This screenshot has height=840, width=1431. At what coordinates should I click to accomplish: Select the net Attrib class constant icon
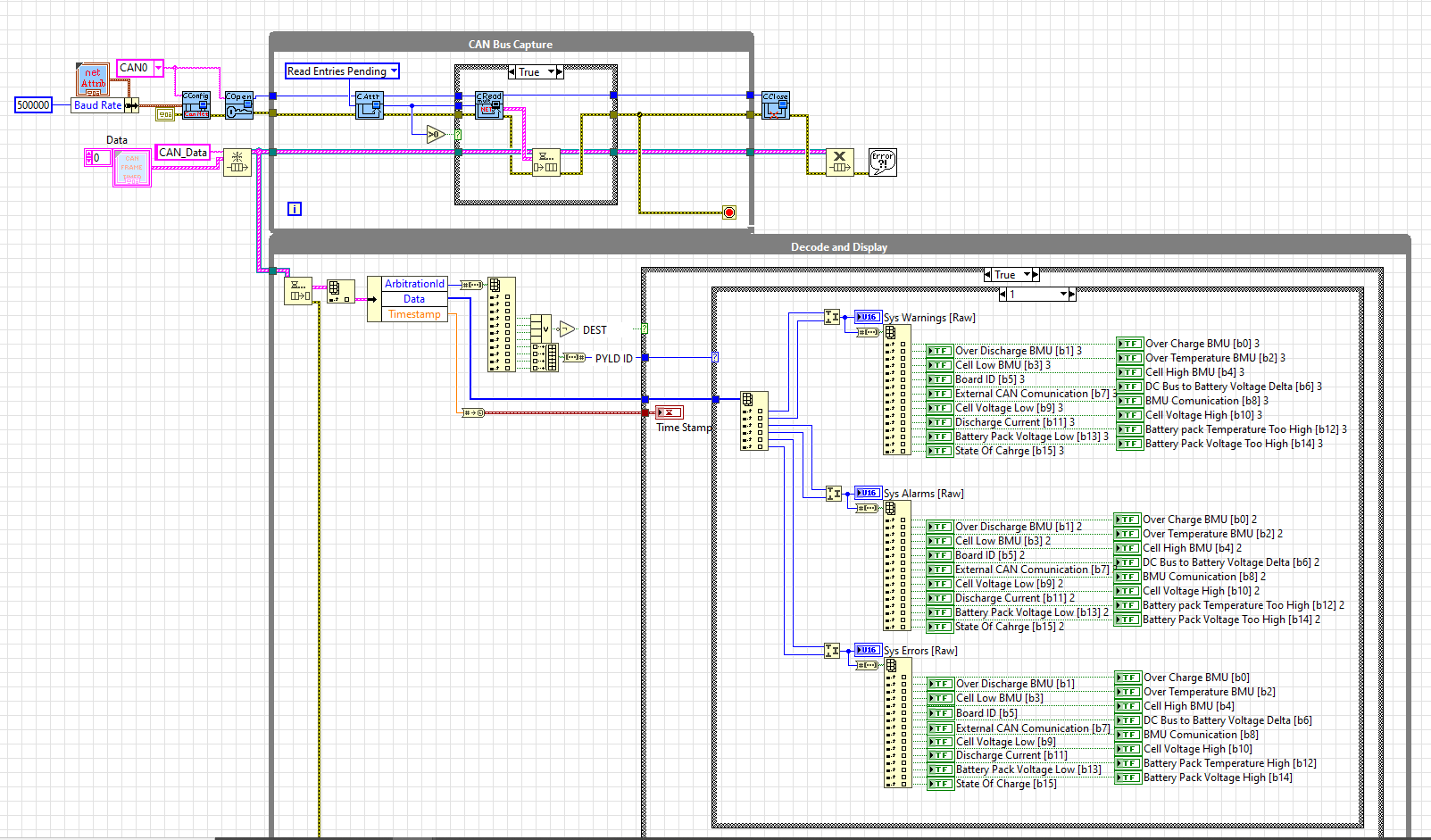click(93, 79)
